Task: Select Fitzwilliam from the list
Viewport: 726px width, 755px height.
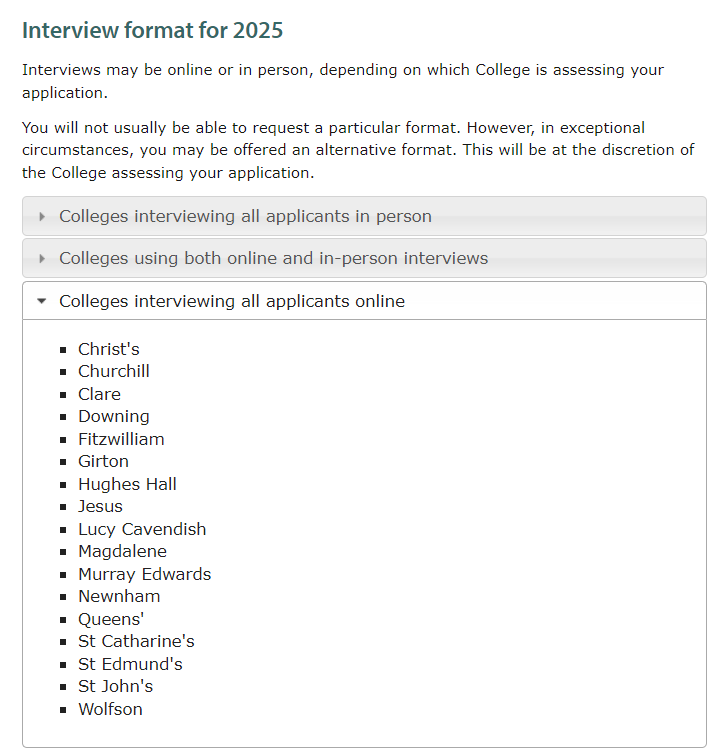Action: click(121, 439)
